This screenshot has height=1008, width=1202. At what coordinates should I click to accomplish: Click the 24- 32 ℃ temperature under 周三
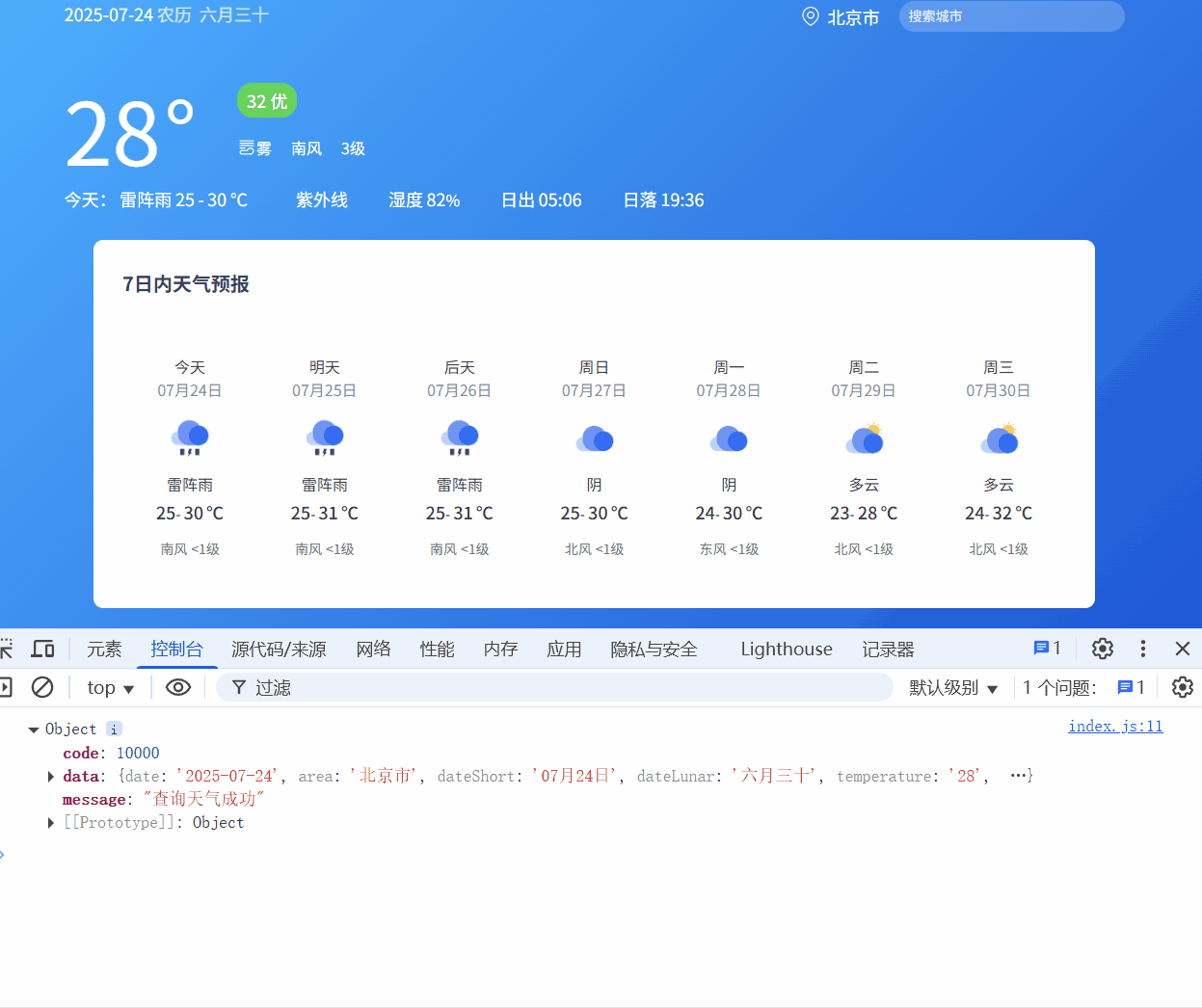click(x=999, y=514)
